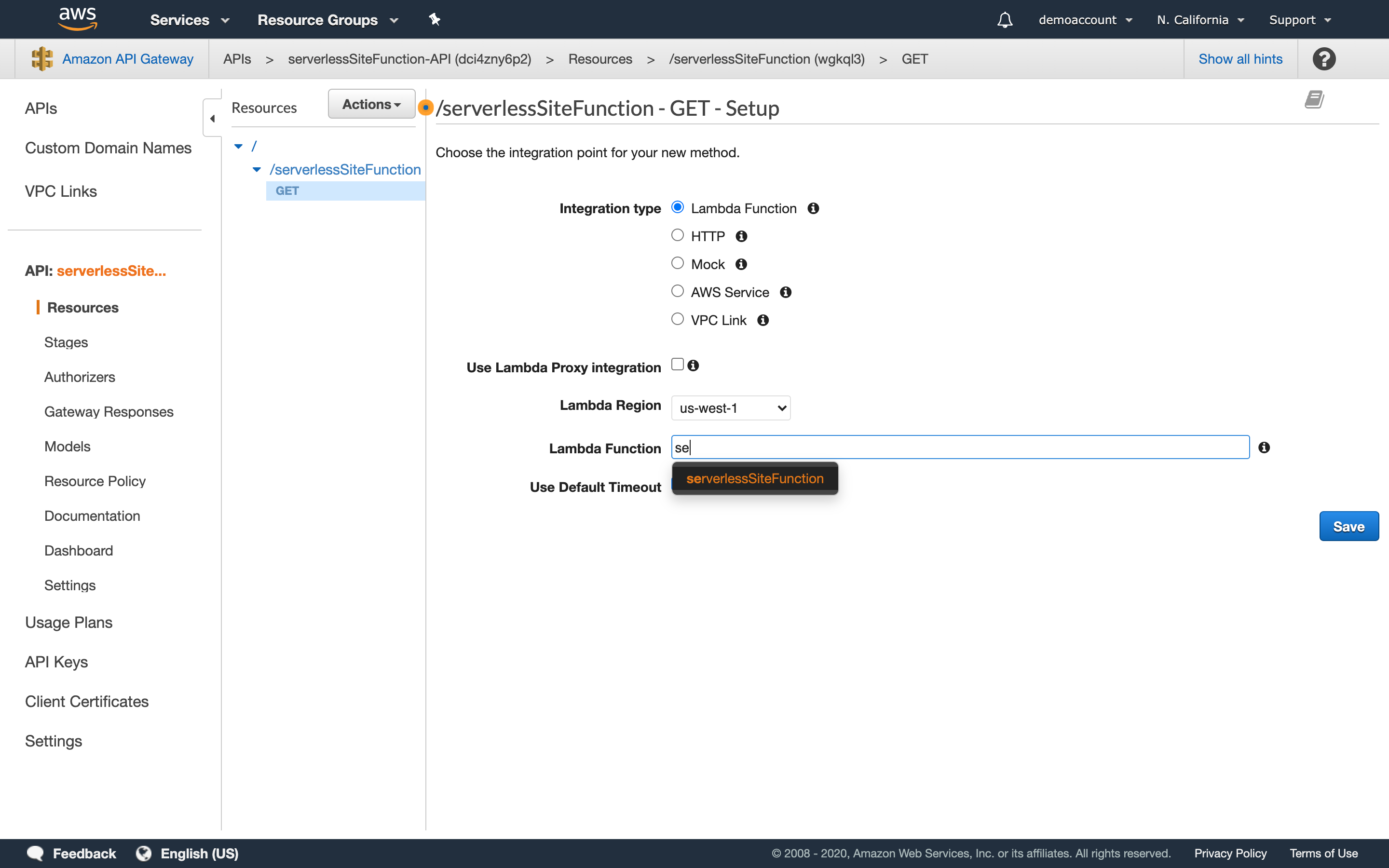
Task: Click the Save button to confirm setup
Action: point(1349,525)
